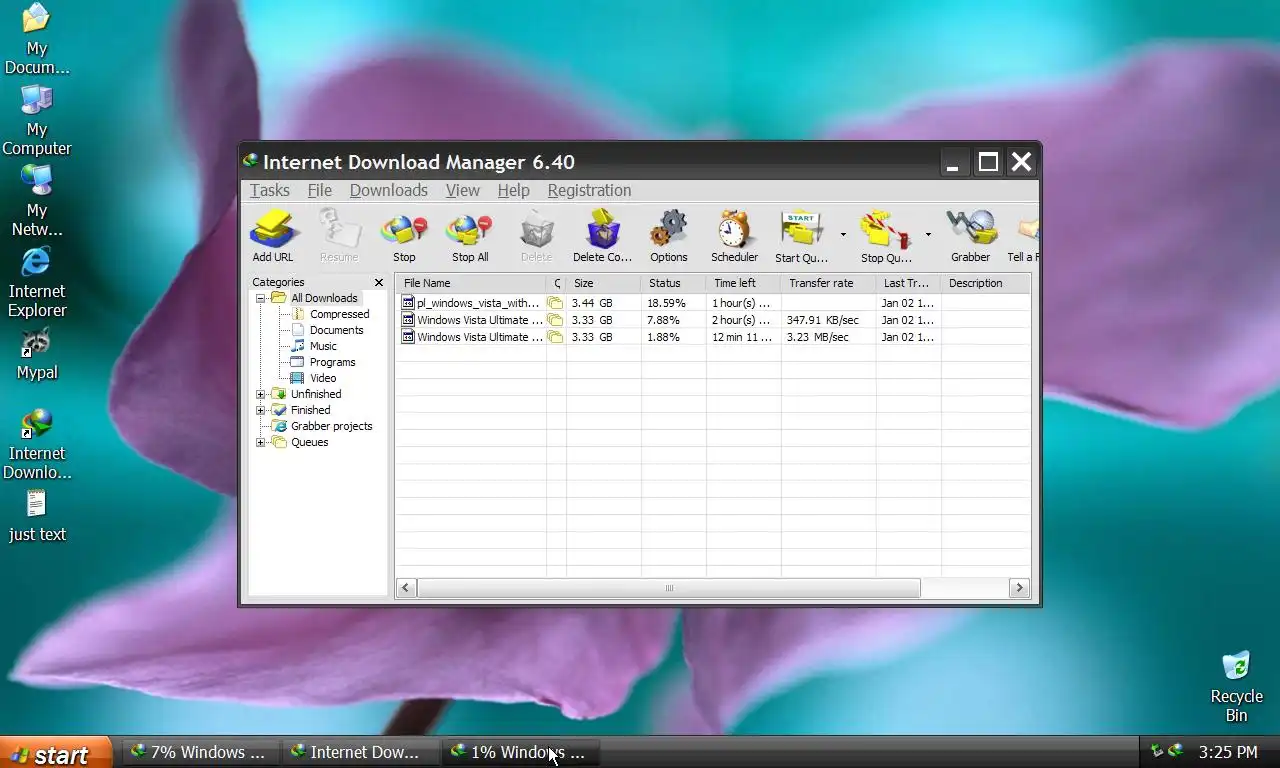The width and height of the screenshot is (1280, 768).
Task: Open dropdown arrow next to Start Queue
Action: (x=843, y=235)
